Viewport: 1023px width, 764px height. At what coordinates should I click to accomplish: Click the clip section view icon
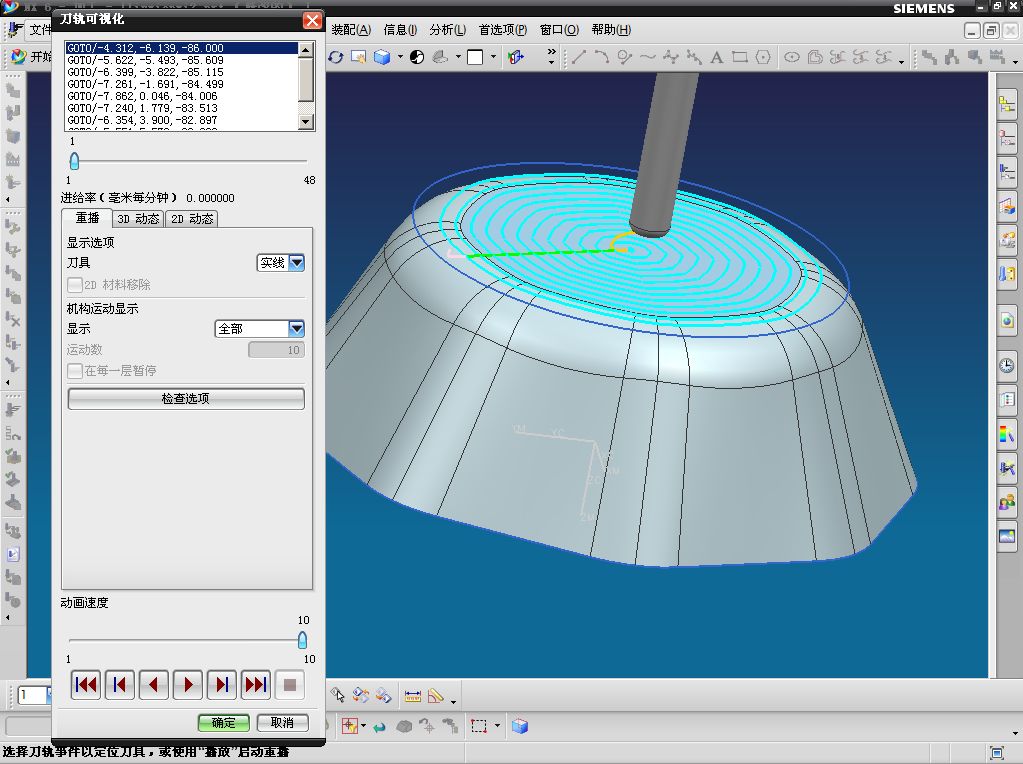click(515, 57)
